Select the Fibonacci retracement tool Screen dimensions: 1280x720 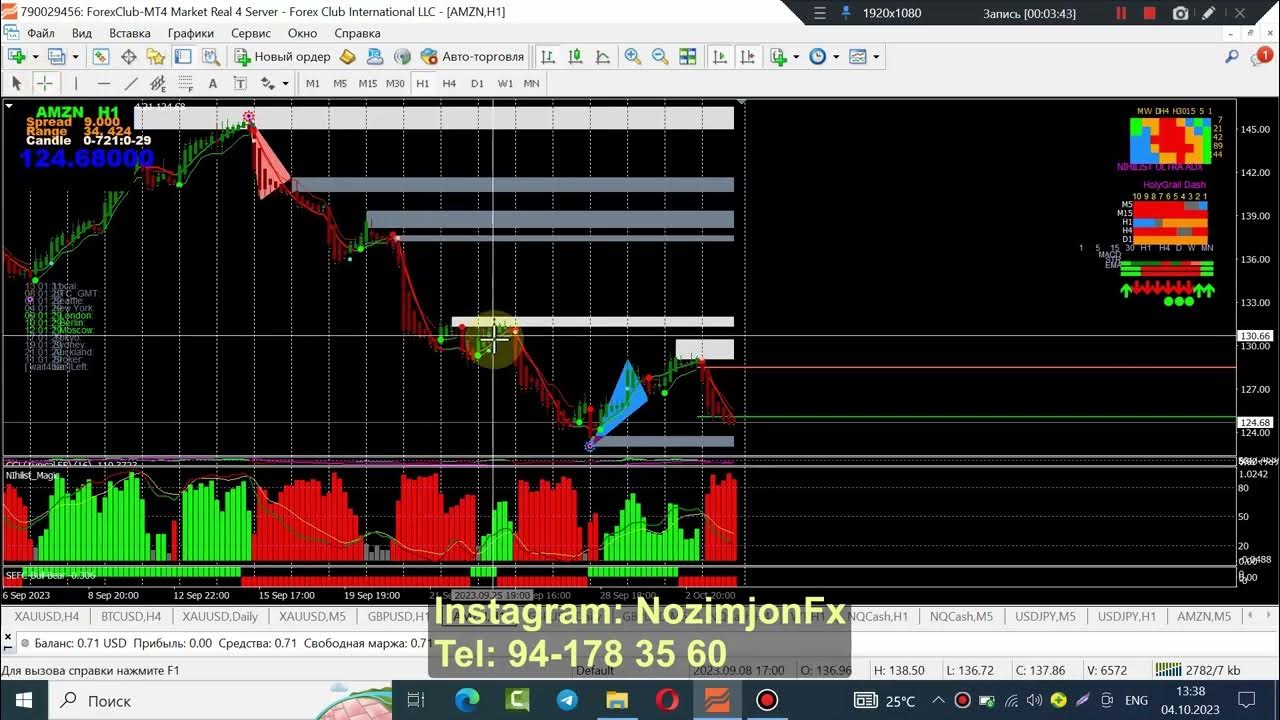click(x=185, y=83)
